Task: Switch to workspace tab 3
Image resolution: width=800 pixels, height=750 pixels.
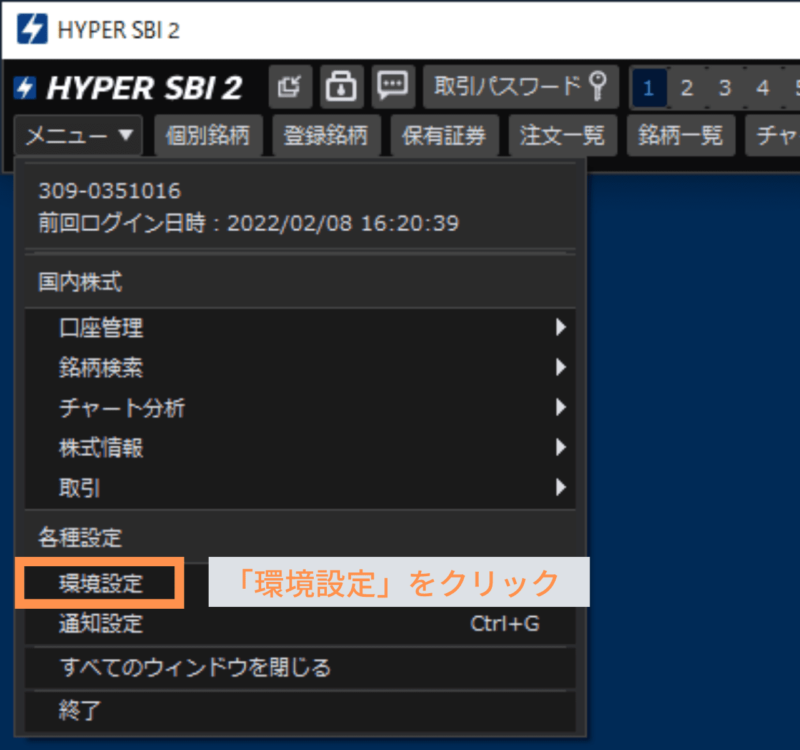Action: pyautogui.click(x=725, y=87)
